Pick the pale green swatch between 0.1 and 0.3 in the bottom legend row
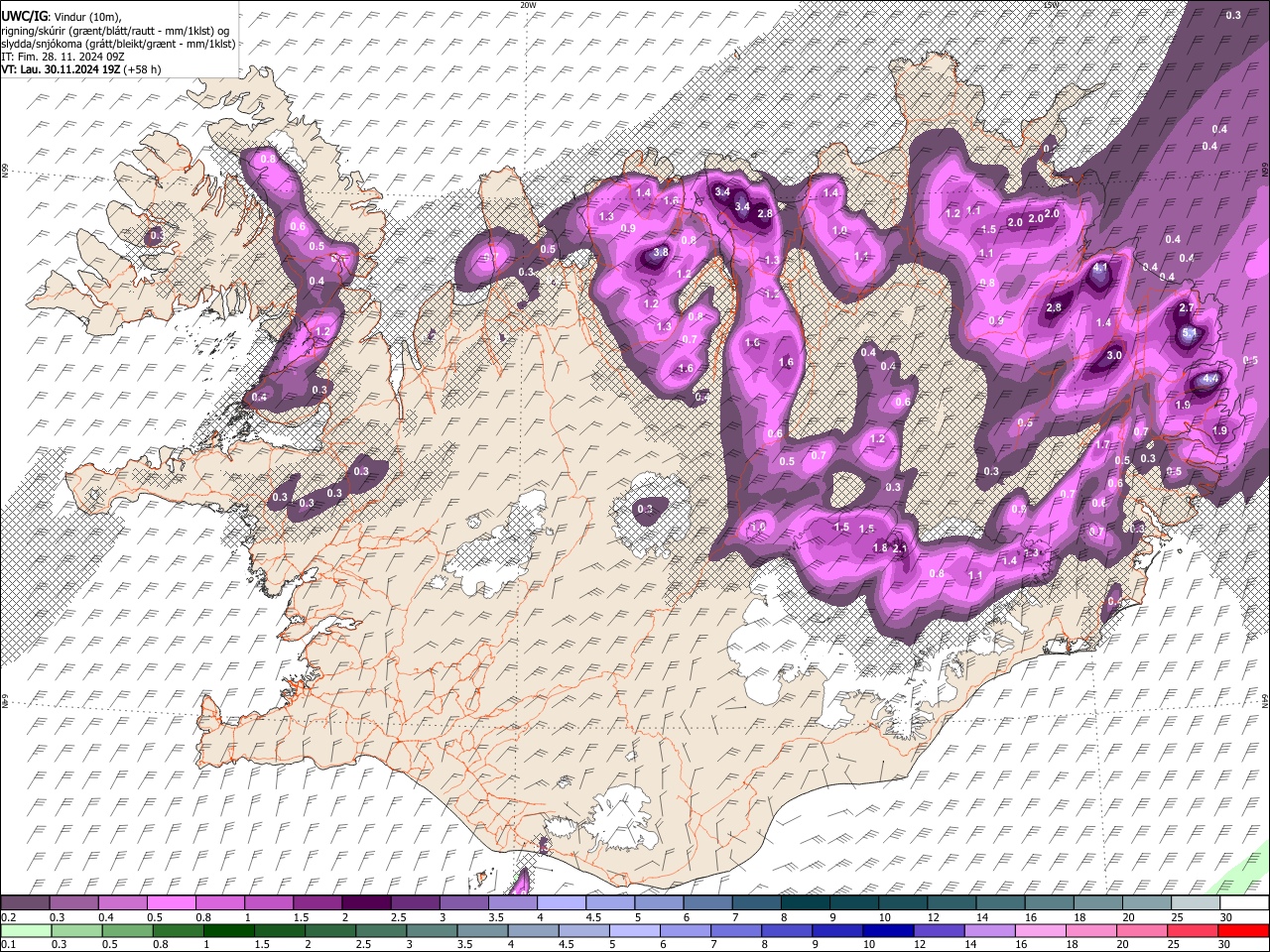This screenshot has width=1270, height=952. (26, 930)
